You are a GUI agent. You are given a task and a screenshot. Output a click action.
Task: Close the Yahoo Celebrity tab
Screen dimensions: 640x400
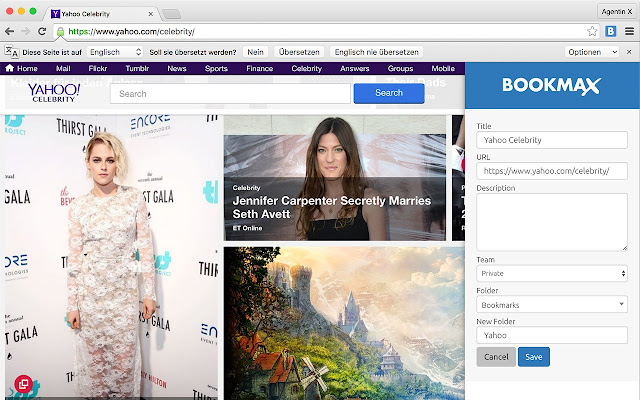point(151,14)
